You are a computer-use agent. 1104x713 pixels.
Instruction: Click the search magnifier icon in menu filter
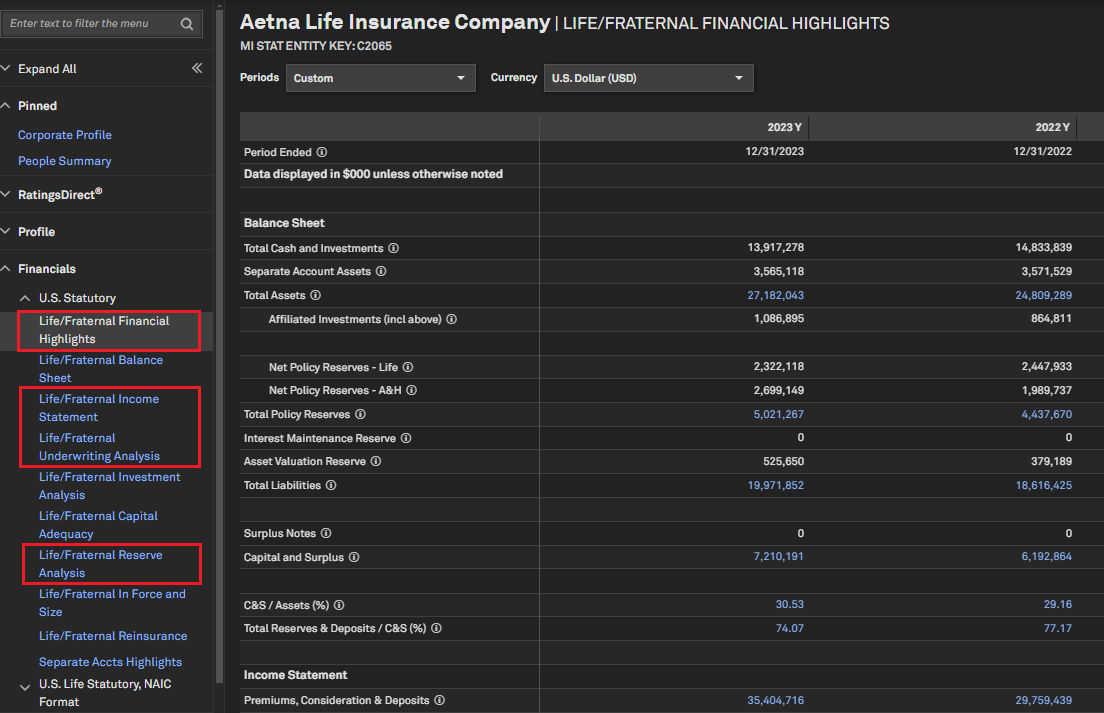point(187,24)
